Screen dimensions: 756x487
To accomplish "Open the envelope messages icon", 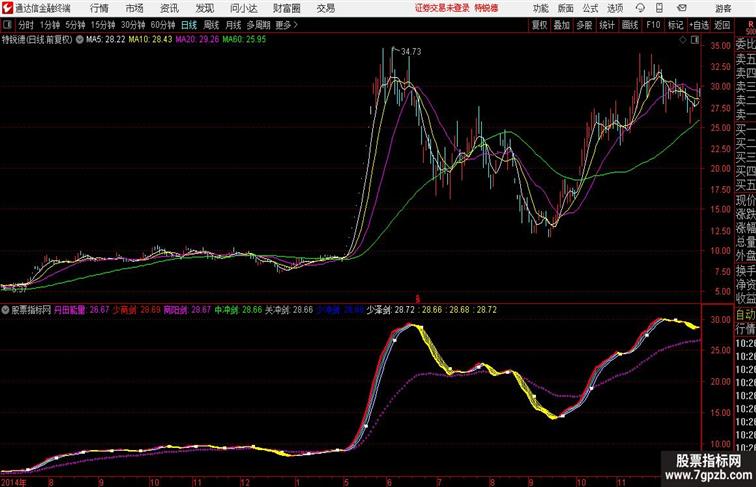I will [x=682, y=8].
